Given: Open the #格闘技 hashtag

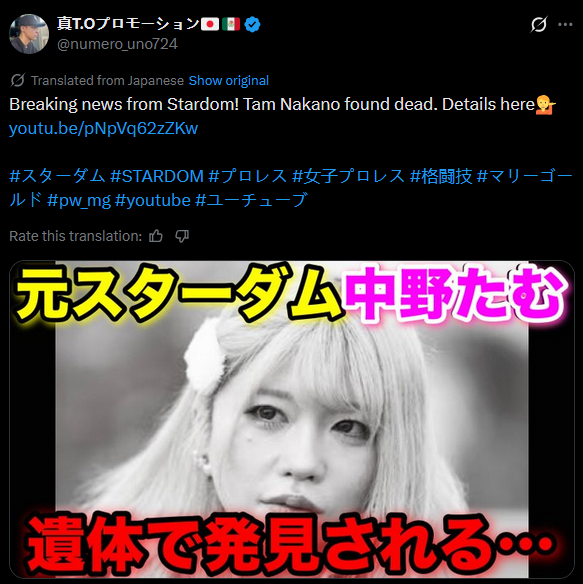Looking at the screenshot, I should (x=441, y=176).
